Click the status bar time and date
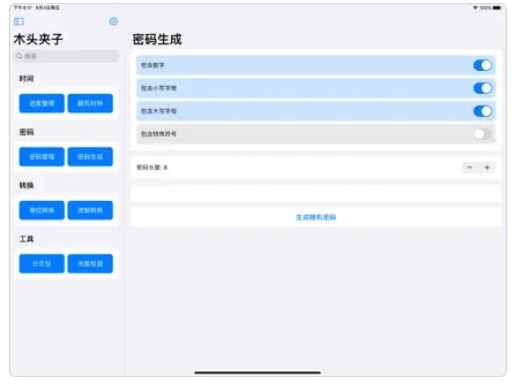Screen dimensions: 512x385 tap(37, 7)
